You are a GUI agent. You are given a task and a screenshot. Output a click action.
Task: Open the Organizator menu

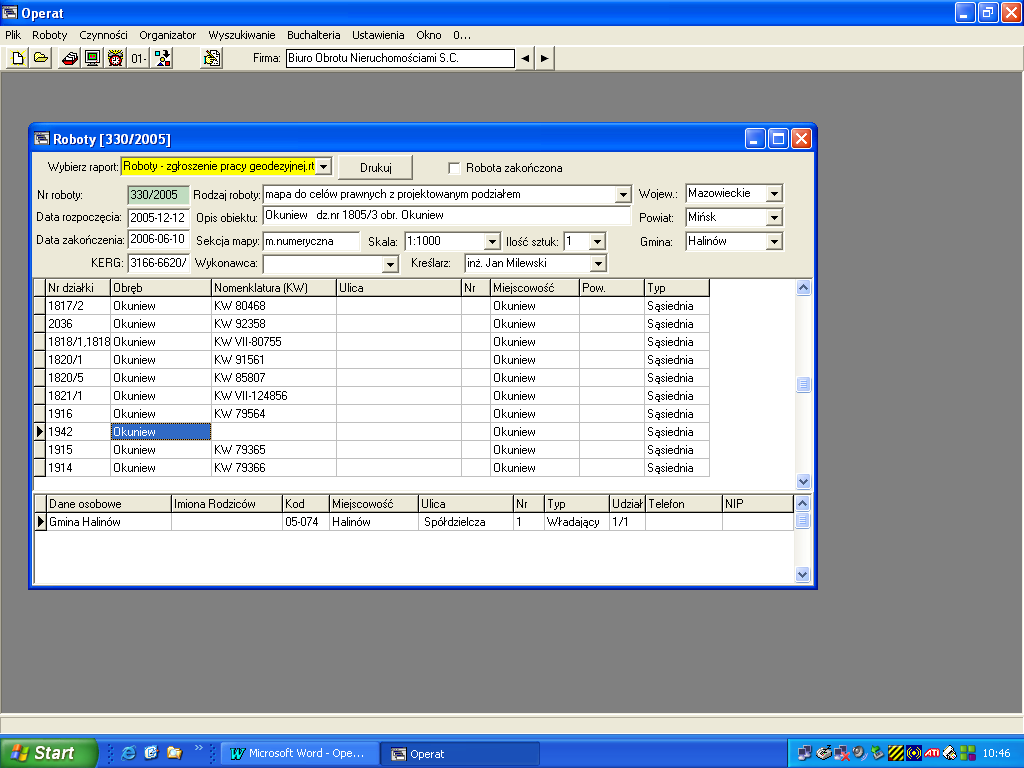click(x=168, y=34)
